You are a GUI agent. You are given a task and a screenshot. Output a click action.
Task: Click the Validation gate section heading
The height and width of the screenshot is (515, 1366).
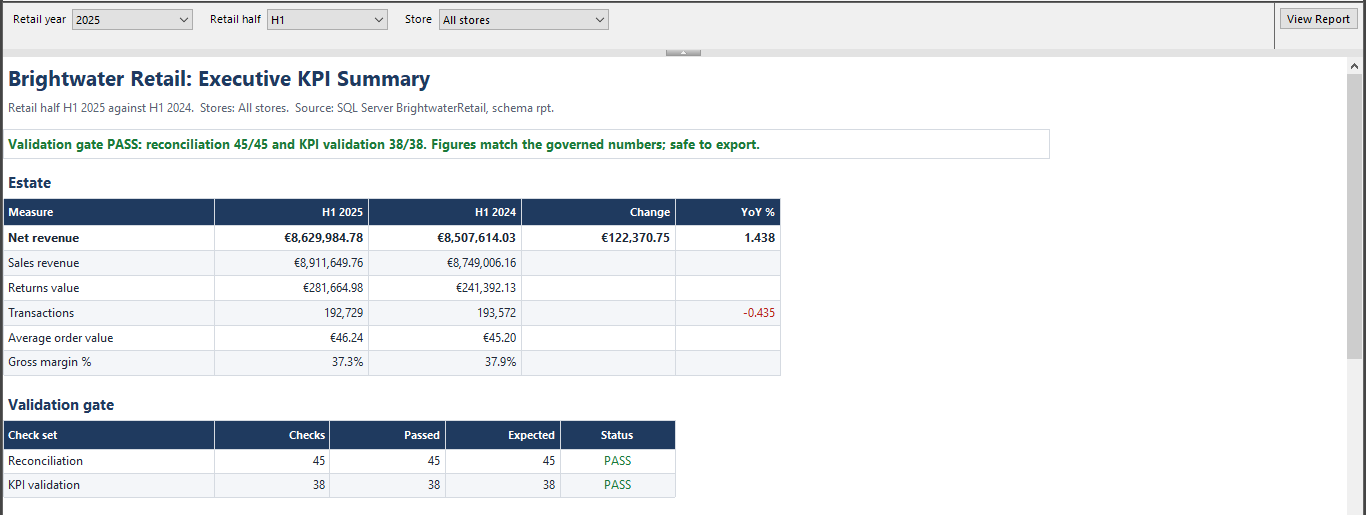point(61,405)
